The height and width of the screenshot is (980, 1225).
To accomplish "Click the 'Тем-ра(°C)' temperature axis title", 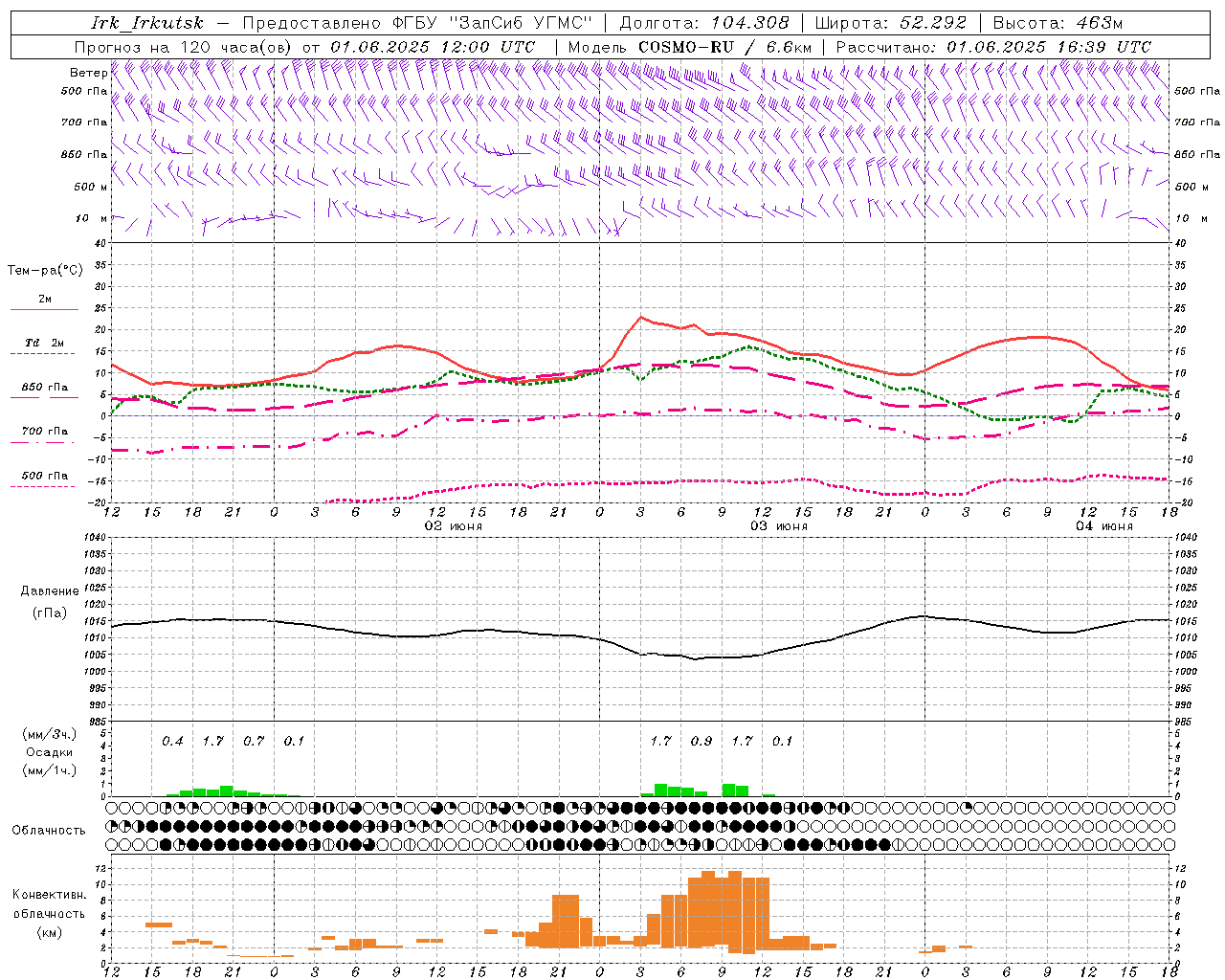I will (x=45, y=271).
